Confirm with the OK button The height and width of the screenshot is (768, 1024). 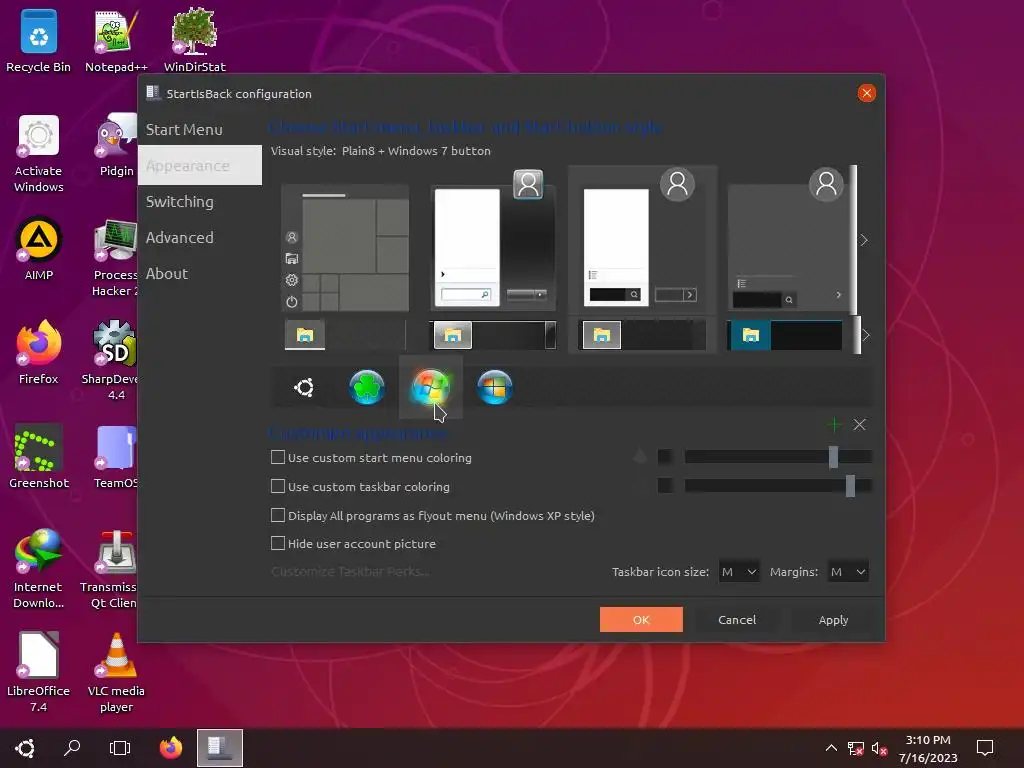tap(641, 619)
